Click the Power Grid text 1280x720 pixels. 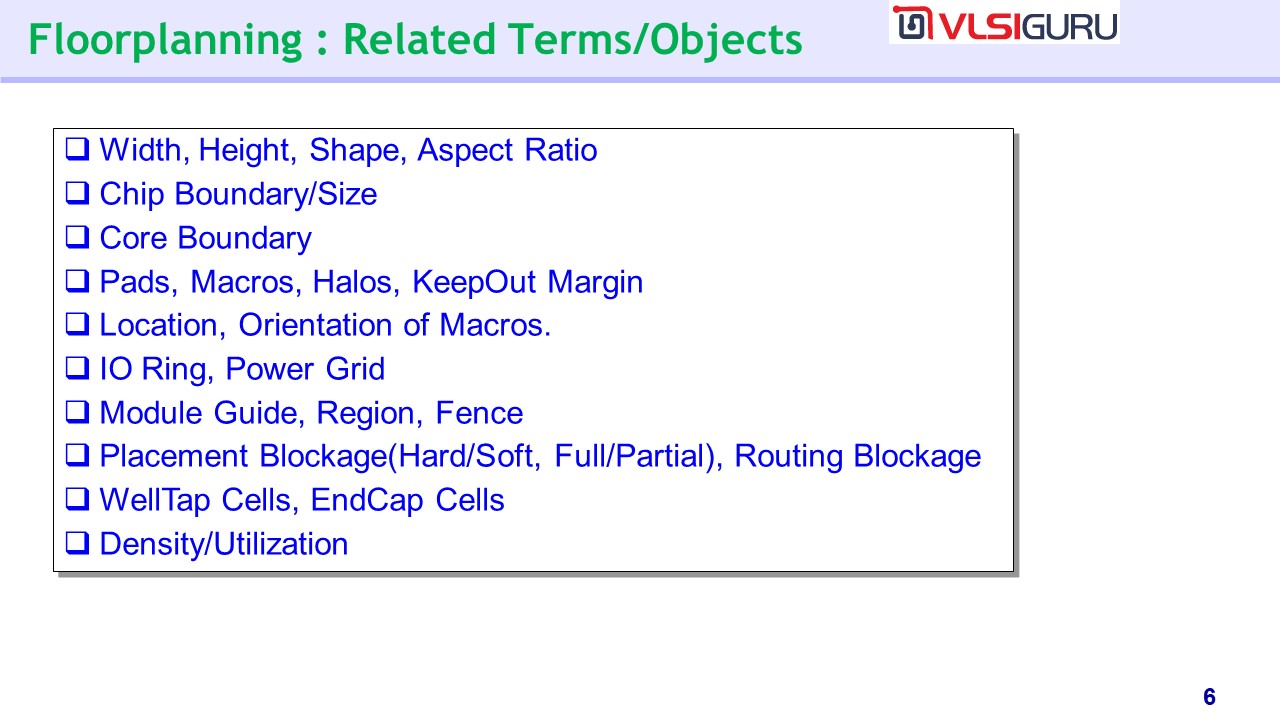(x=305, y=369)
